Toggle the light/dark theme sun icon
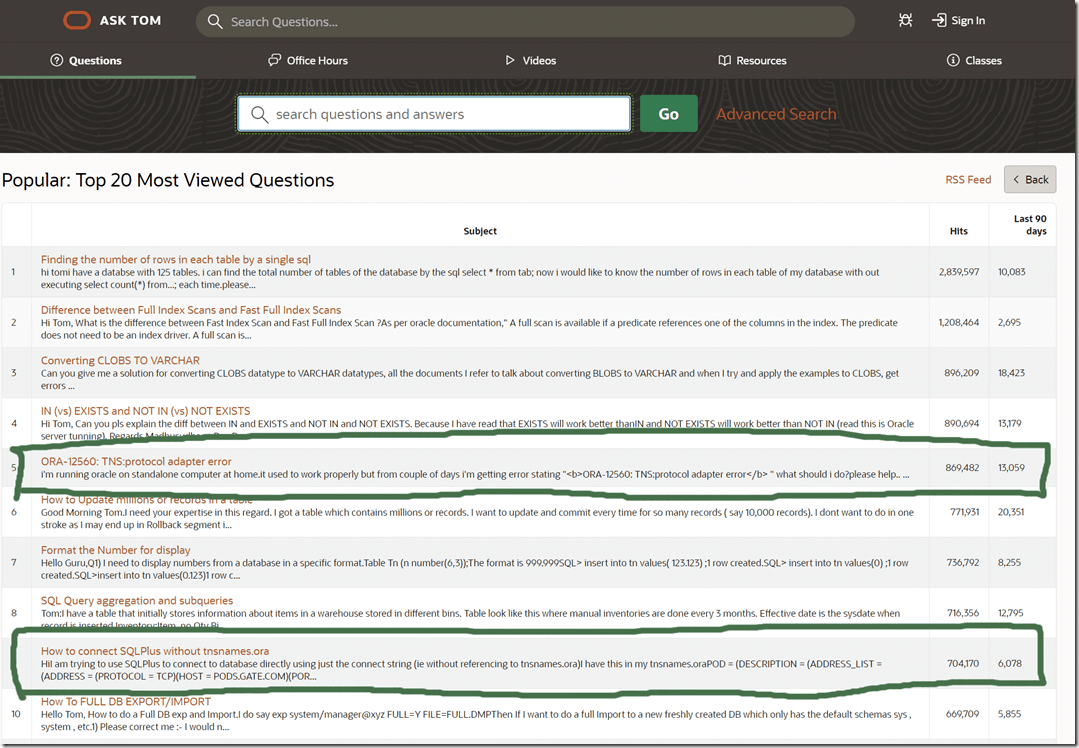 pyautogui.click(x=905, y=20)
